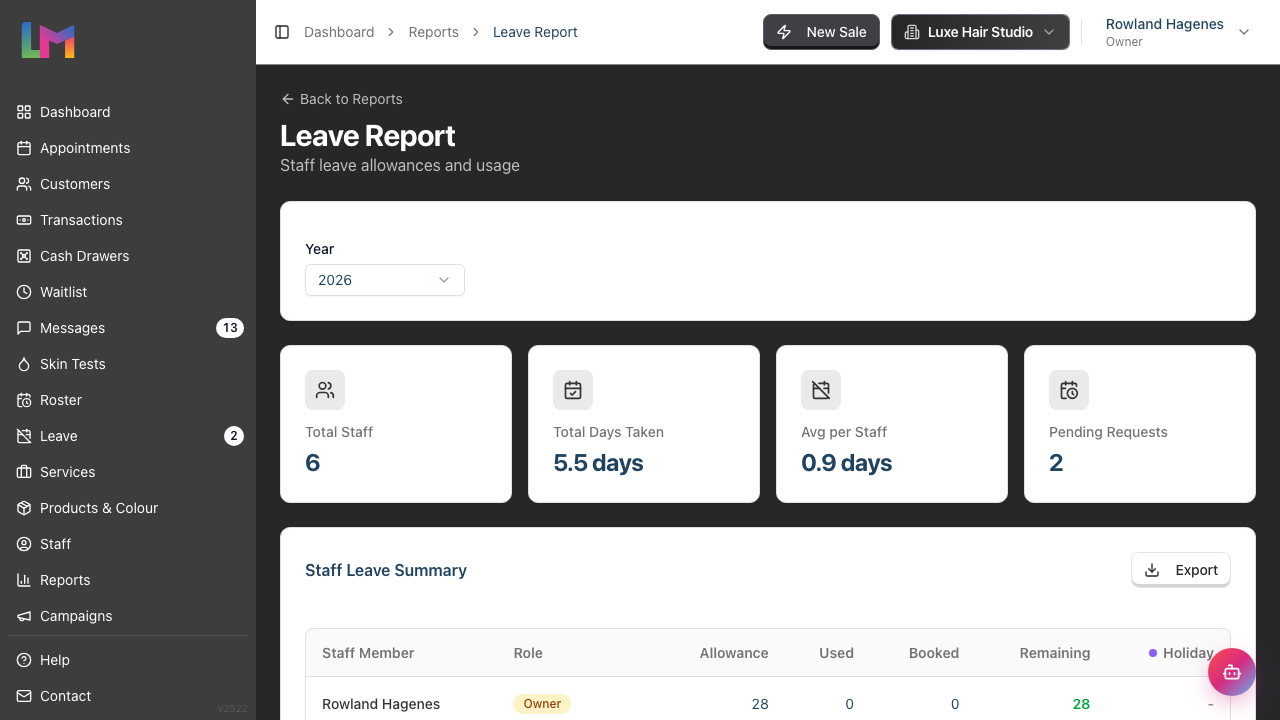The width and height of the screenshot is (1280, 720).
Task: Click the Products & Colour box icon
Action: [x=24, y=508]
